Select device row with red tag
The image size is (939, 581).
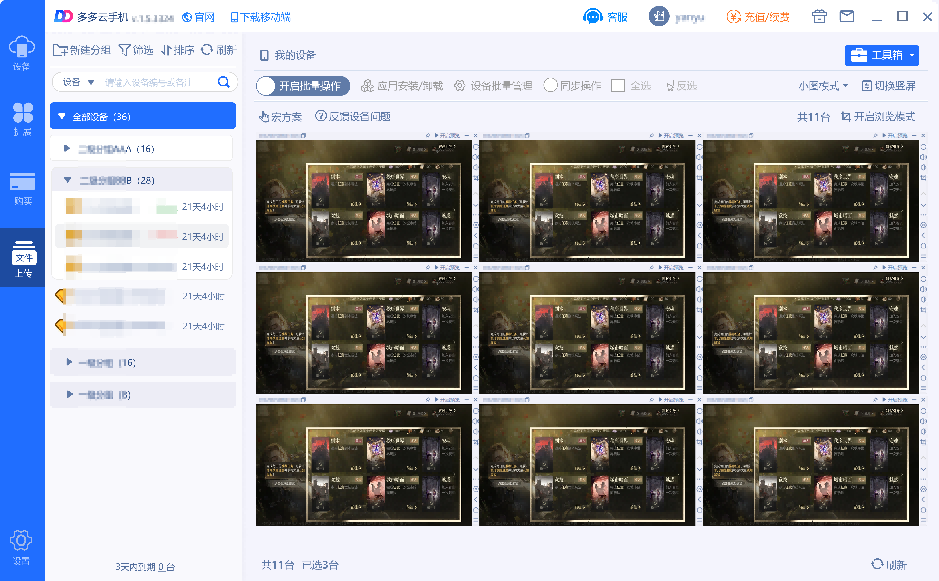142,237
